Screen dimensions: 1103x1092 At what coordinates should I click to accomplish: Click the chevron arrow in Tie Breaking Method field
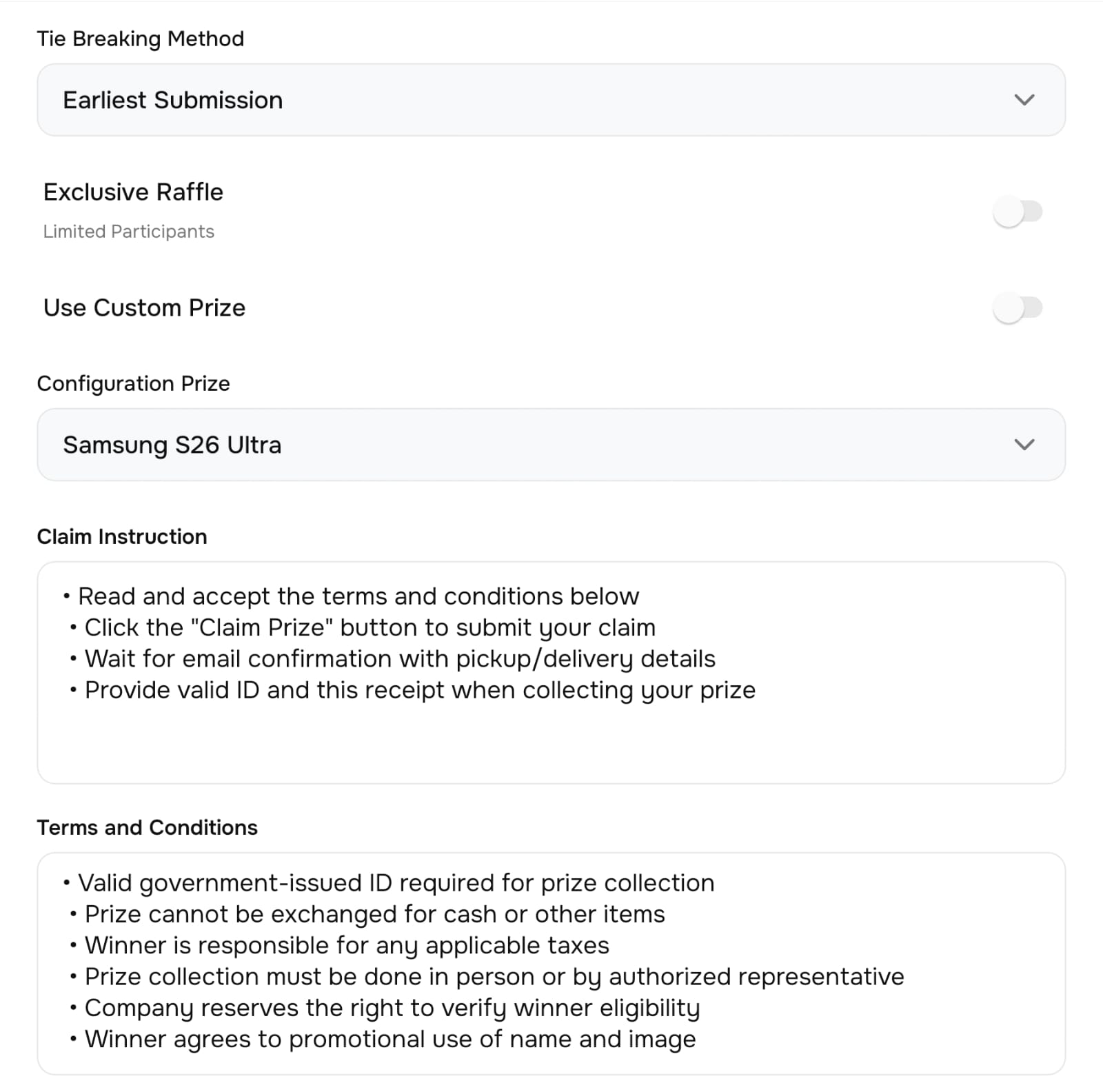click(x=1024, y=100)
